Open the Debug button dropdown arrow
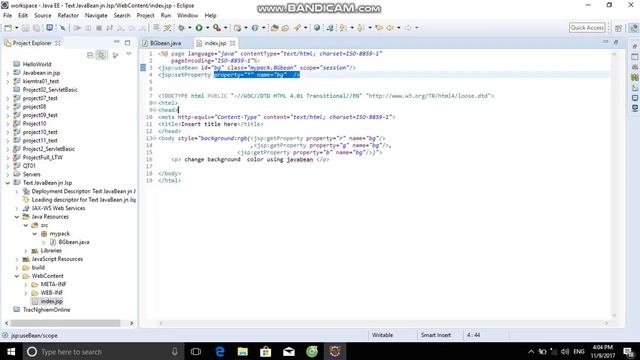 190,28
